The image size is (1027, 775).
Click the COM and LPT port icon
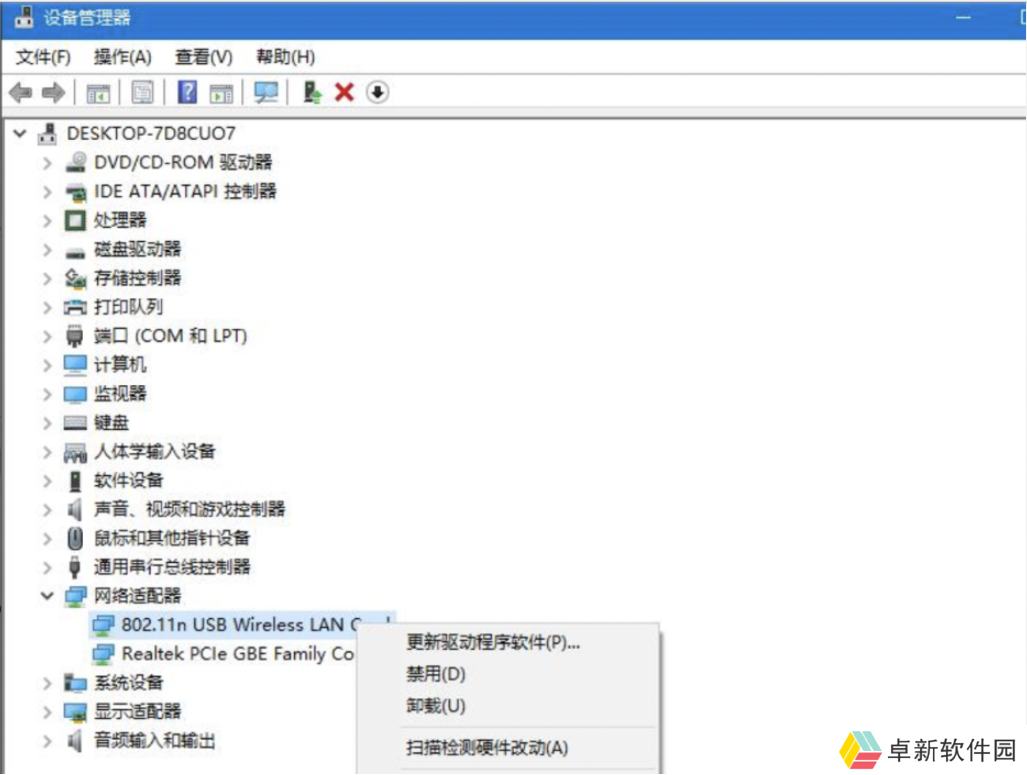pos(75,335)
